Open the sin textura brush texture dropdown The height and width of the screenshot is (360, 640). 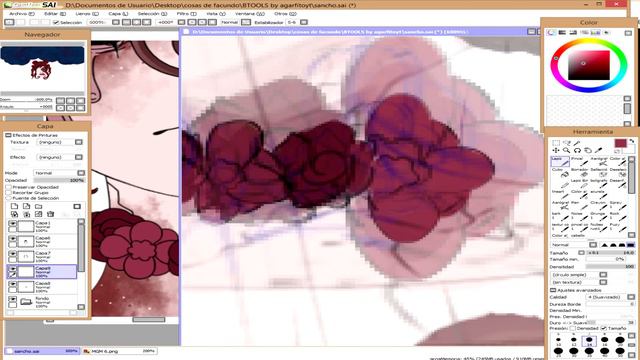(603, 282)
